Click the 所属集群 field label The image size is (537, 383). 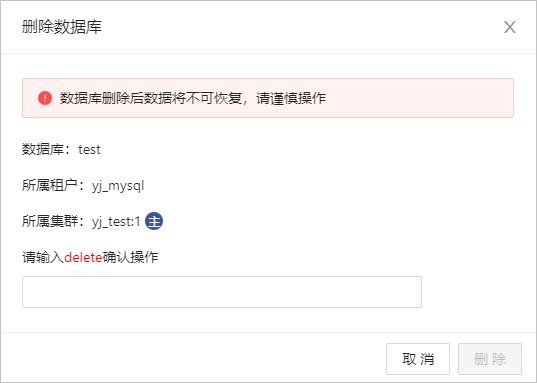50,221
